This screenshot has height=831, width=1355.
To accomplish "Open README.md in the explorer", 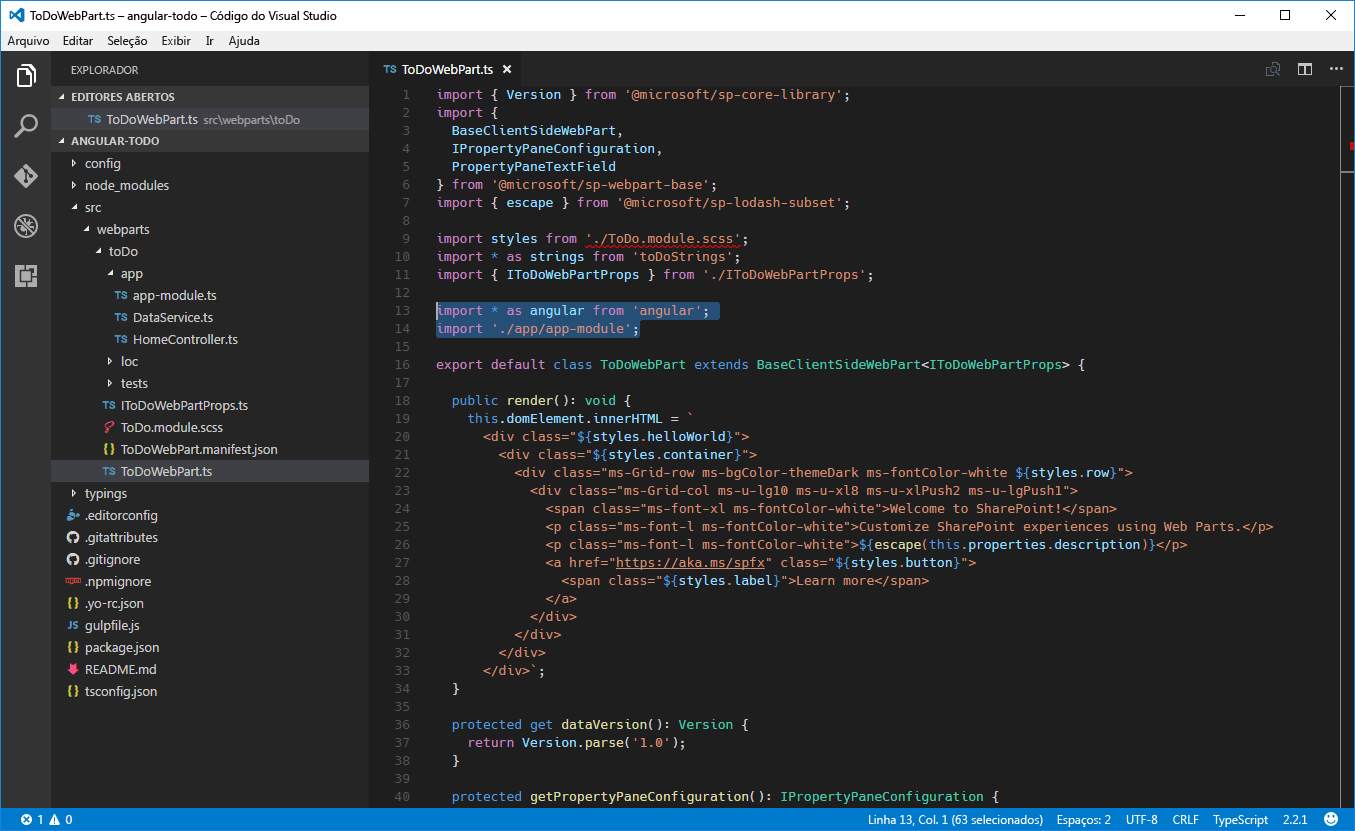I will point(210,669).
